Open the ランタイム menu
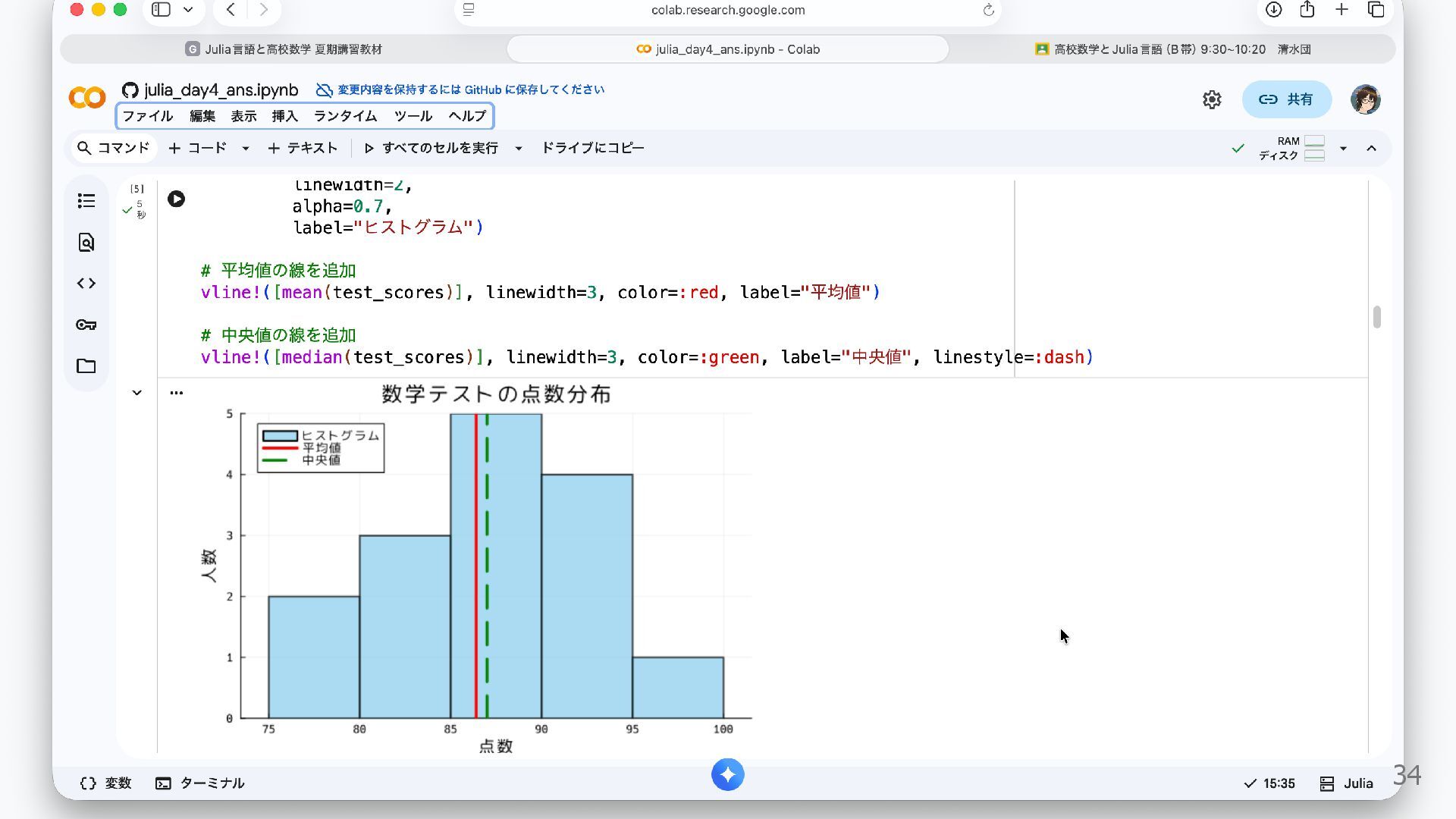 click(345, 116)
